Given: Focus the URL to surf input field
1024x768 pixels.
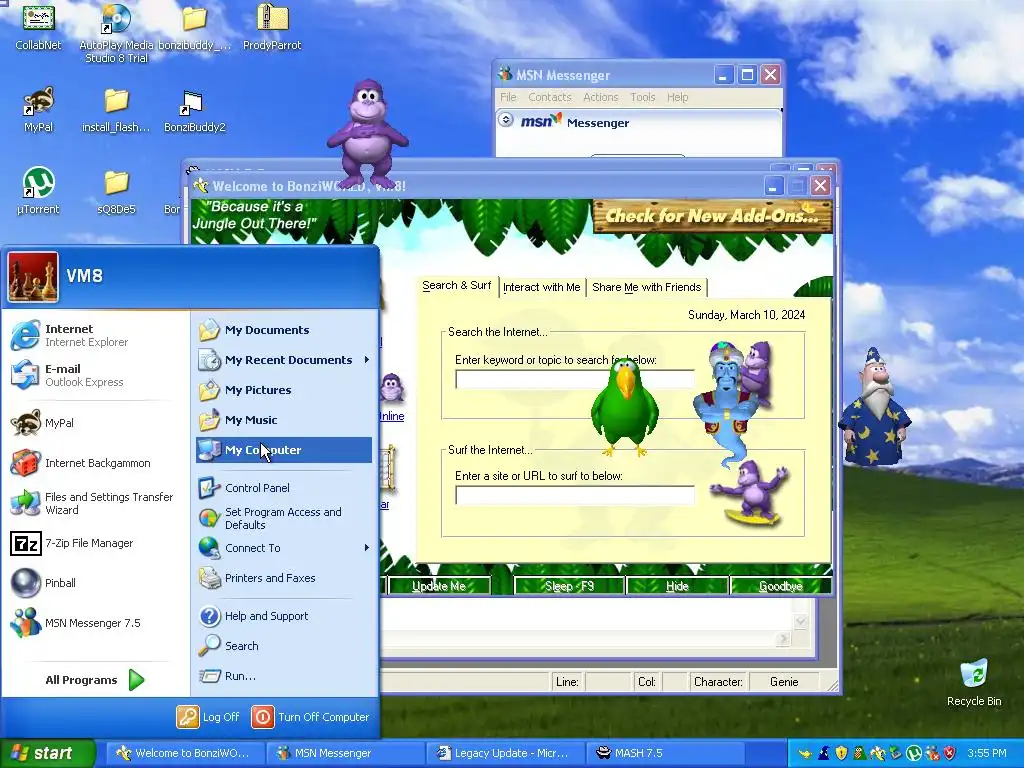Looking at the screenshot, I should tap(575, 495).
